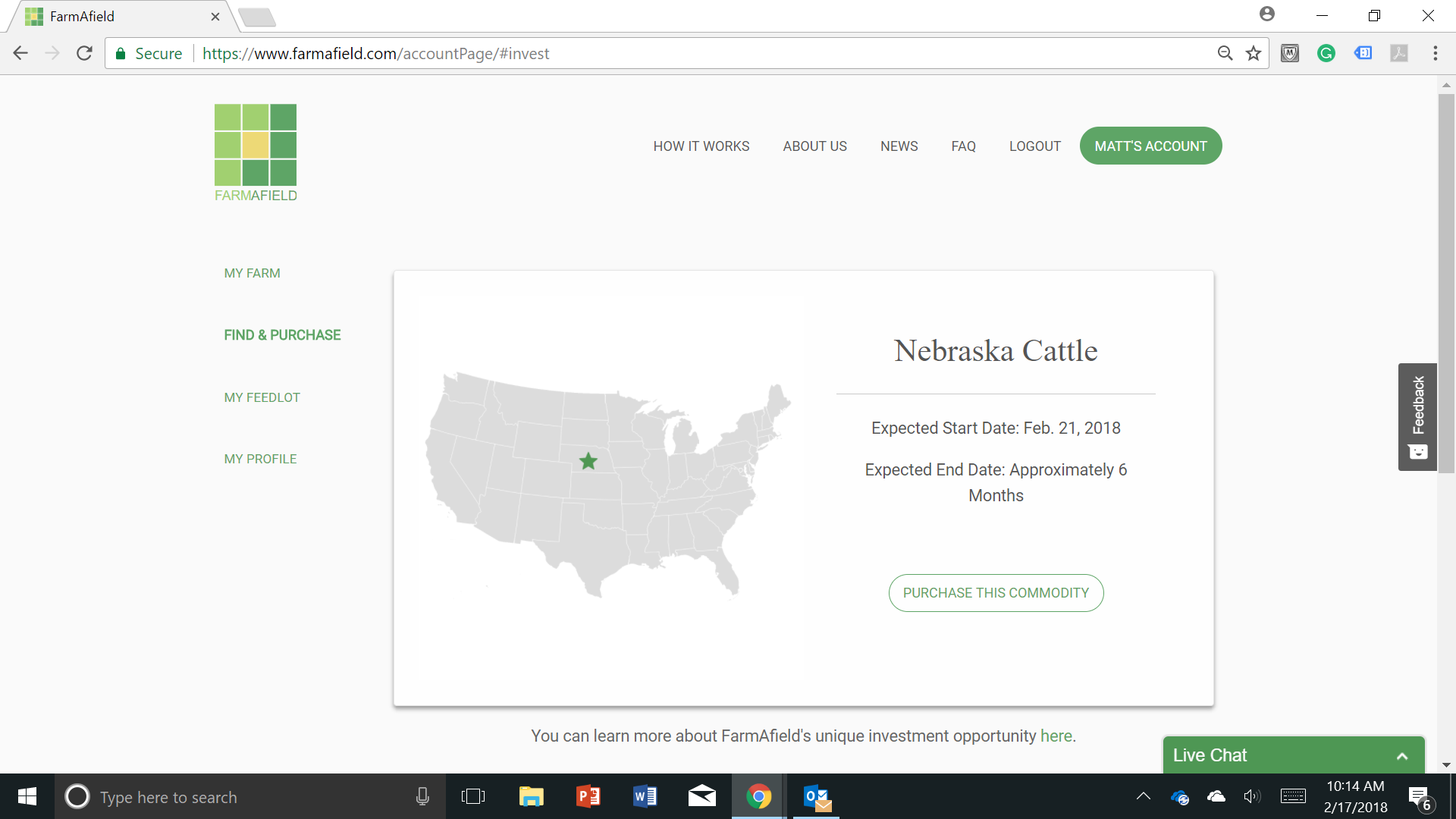The height and width of the screenshot is (819, 1456).
Task: Open the zoom magnifier in address bar
Action: (1225, 53)
